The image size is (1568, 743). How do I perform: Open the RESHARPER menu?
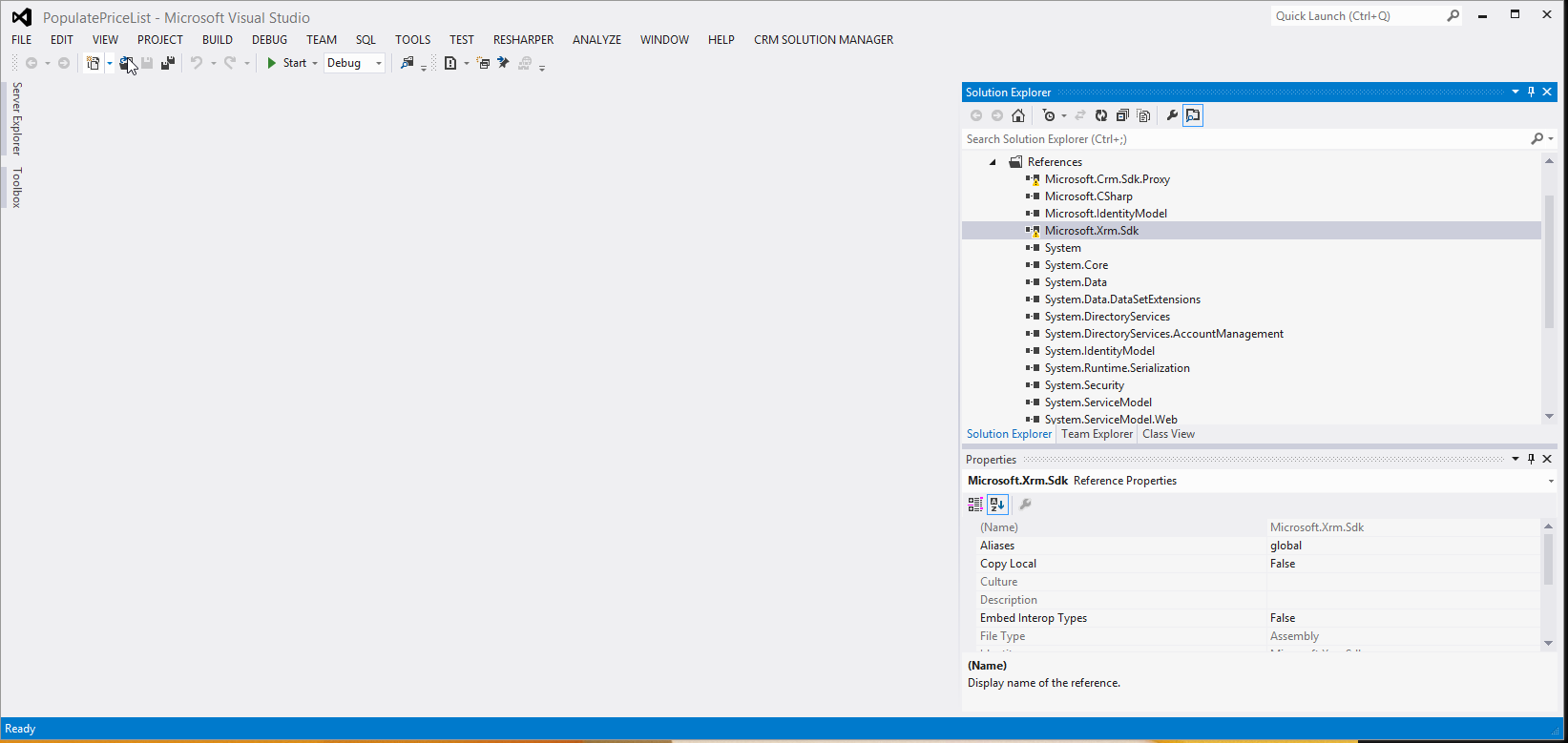(523, 39)
